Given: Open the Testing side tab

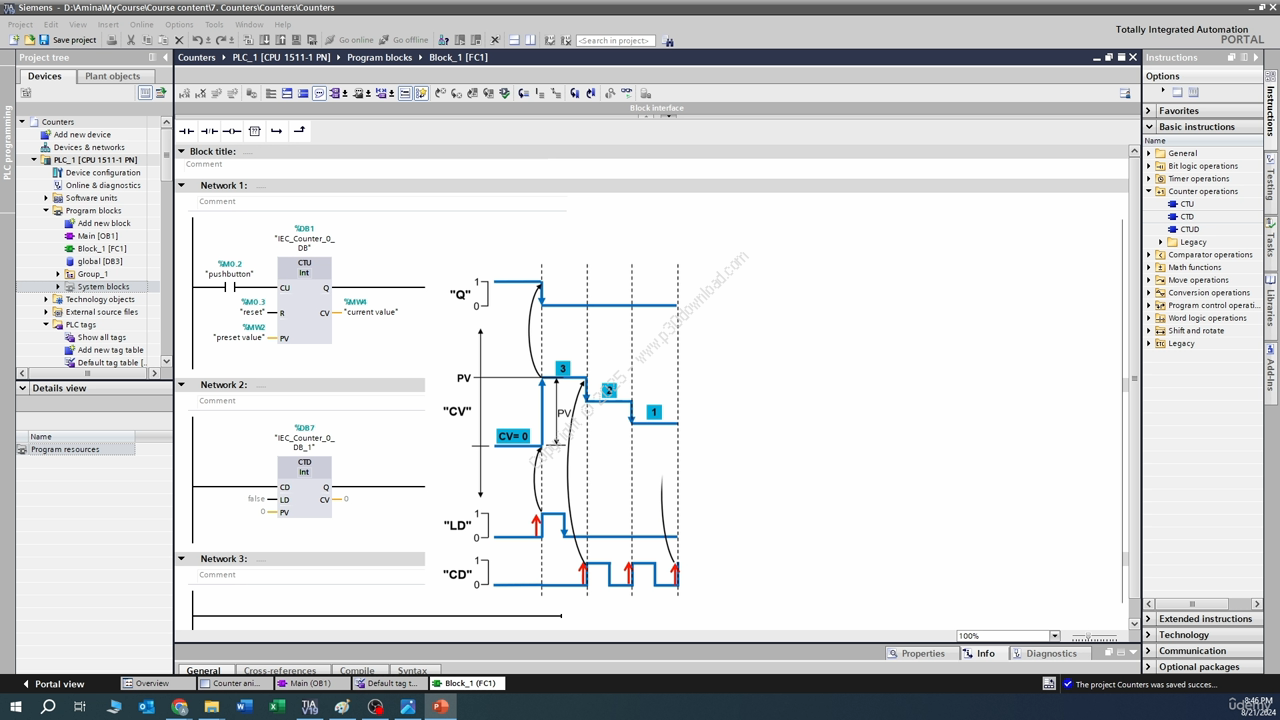Looking at the screenshot, I should (x=1271, y=178).
